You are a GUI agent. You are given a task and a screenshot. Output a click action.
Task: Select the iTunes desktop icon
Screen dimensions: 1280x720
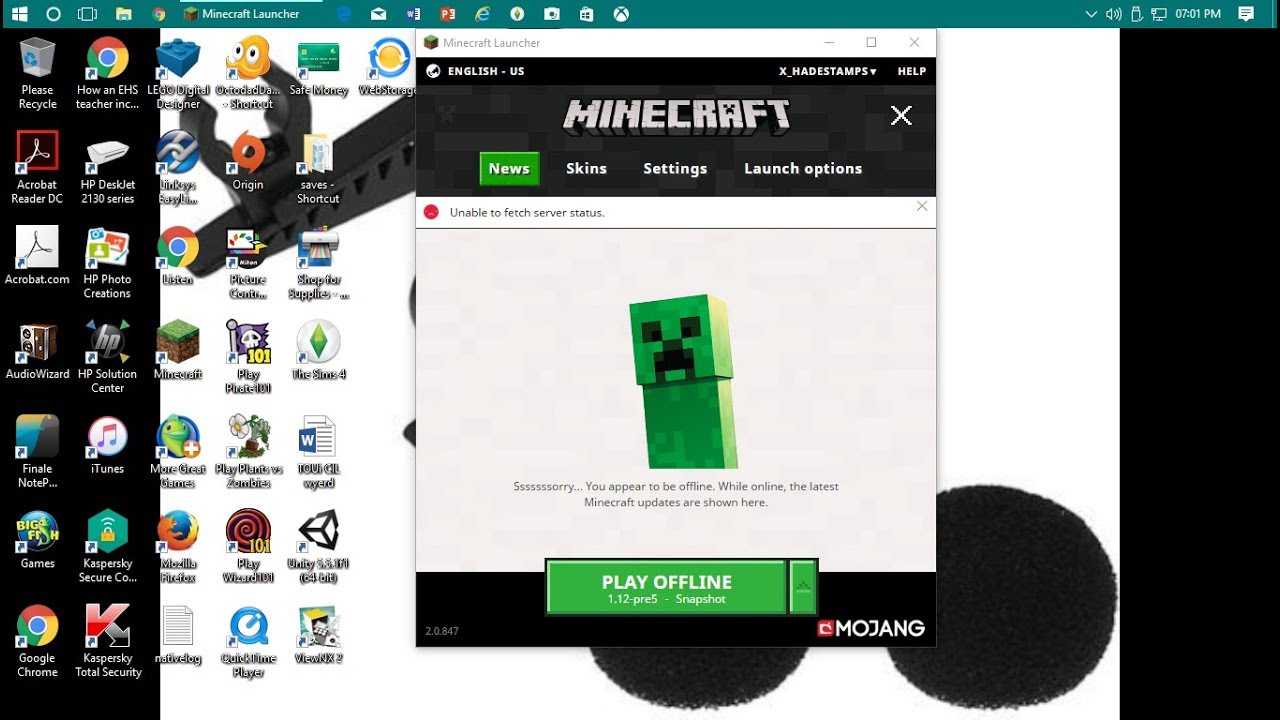(x=107, y=445)
